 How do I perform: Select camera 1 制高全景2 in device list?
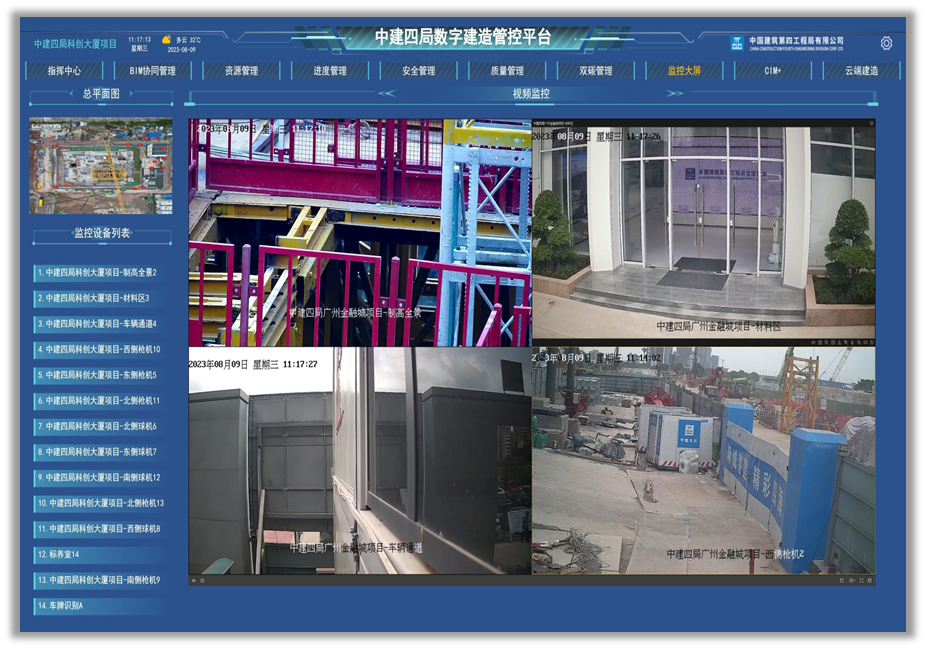click(x=97, y=272)
